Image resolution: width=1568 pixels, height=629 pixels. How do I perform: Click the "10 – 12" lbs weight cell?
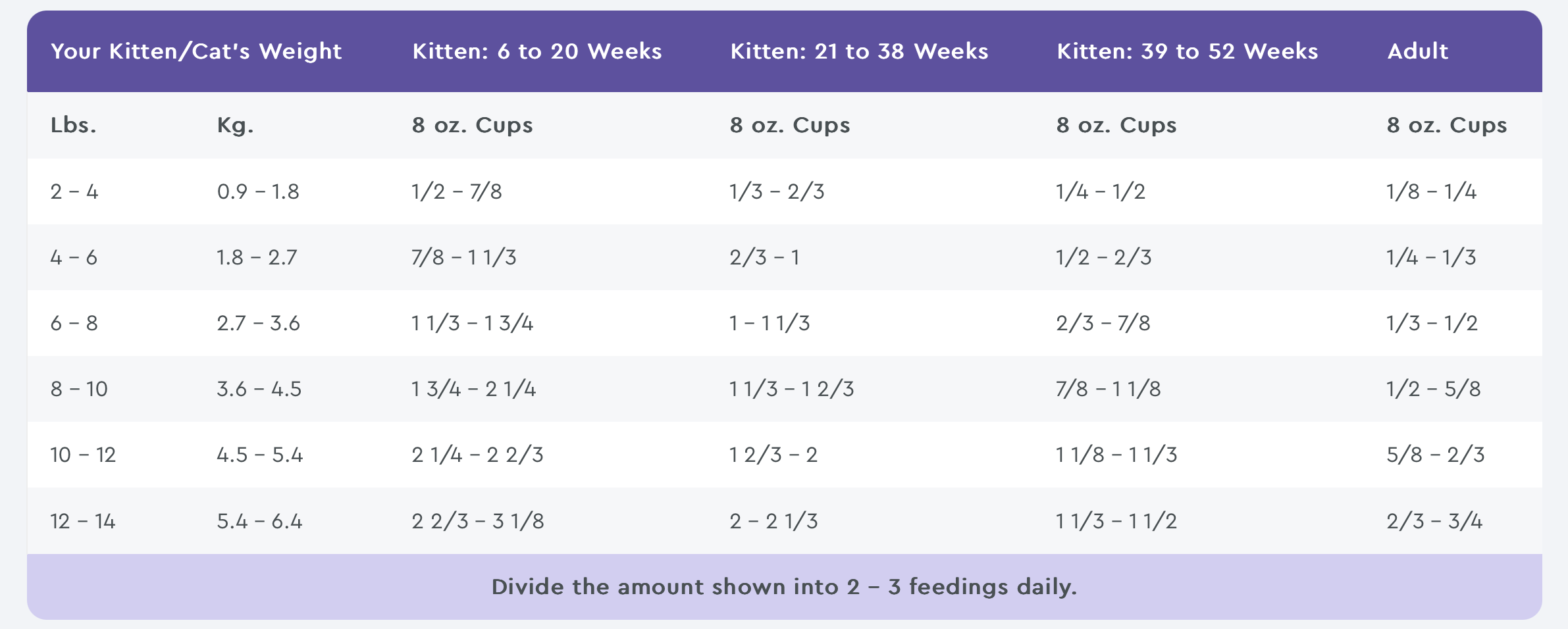(83, 455)
